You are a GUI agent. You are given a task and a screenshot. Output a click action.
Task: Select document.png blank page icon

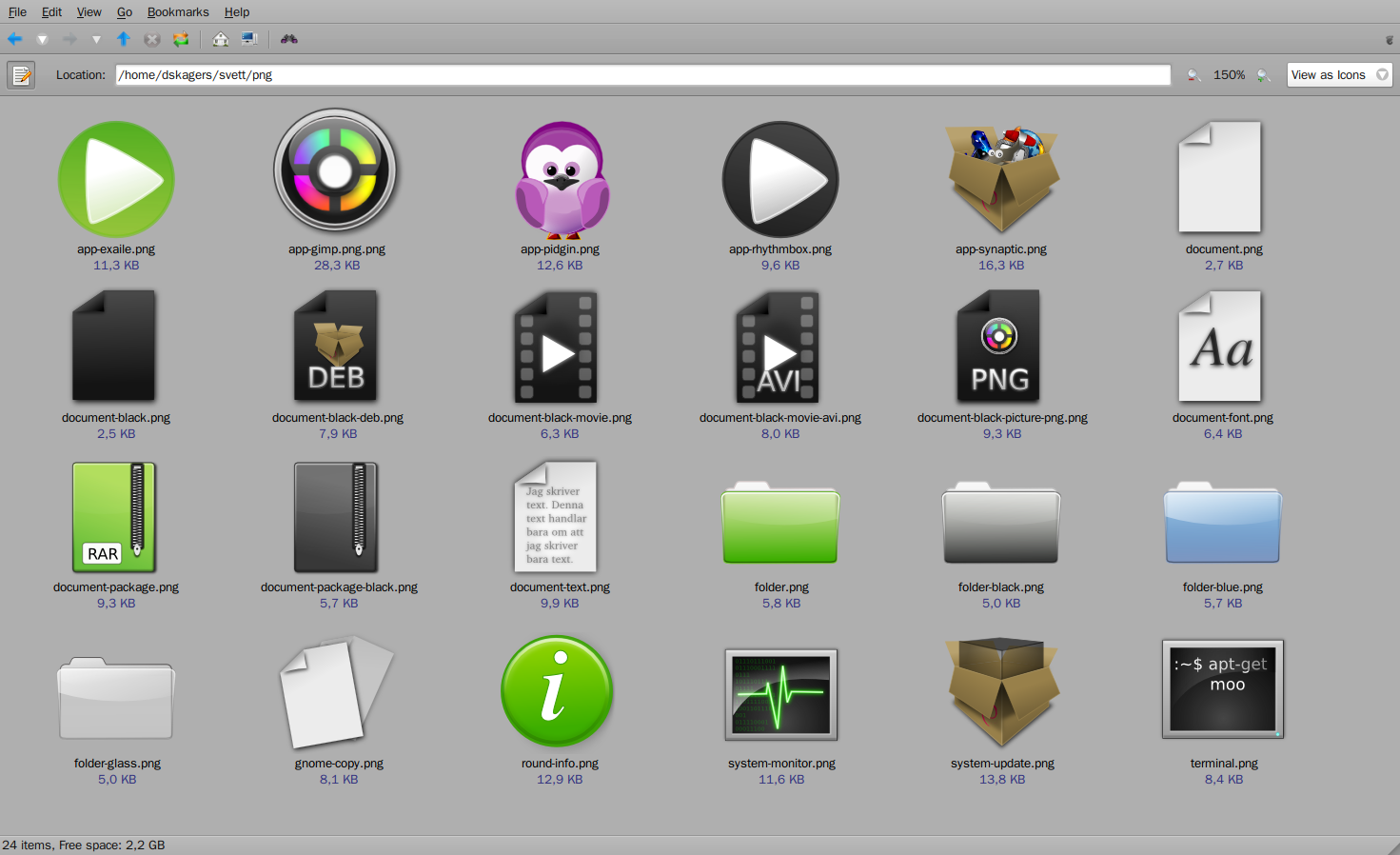point(1220,177)
